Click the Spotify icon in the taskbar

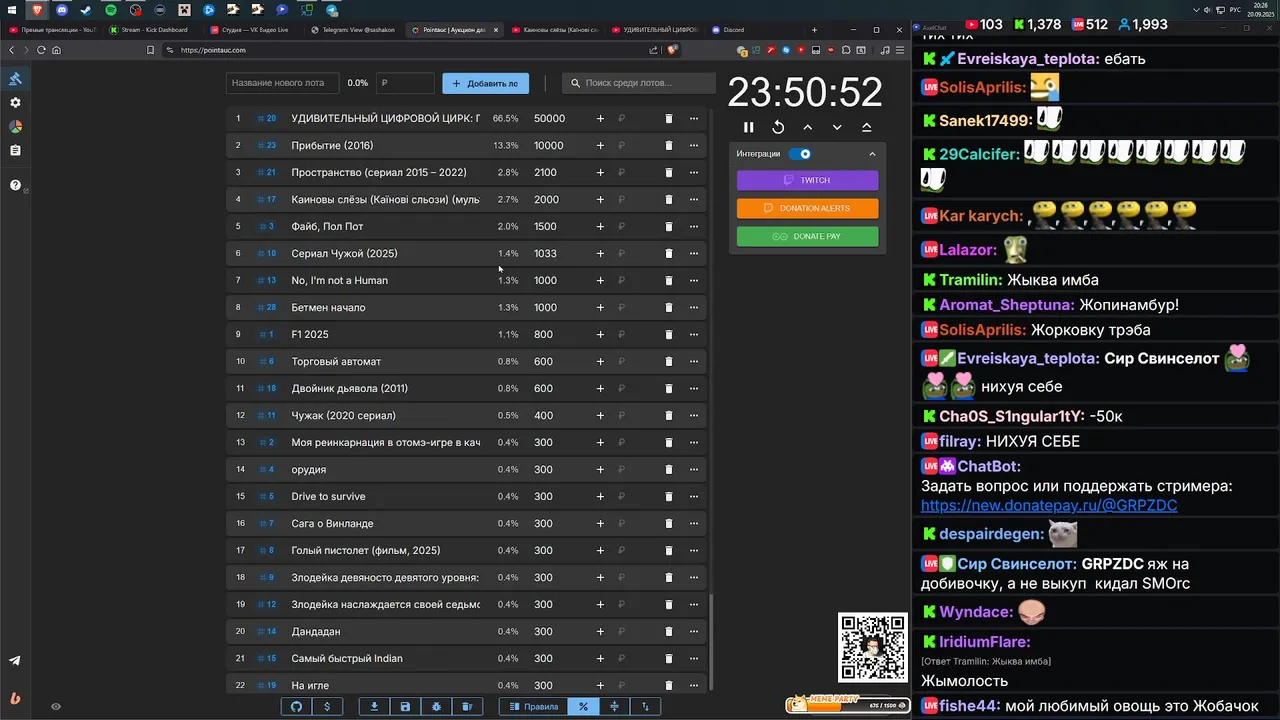(111, 10)
